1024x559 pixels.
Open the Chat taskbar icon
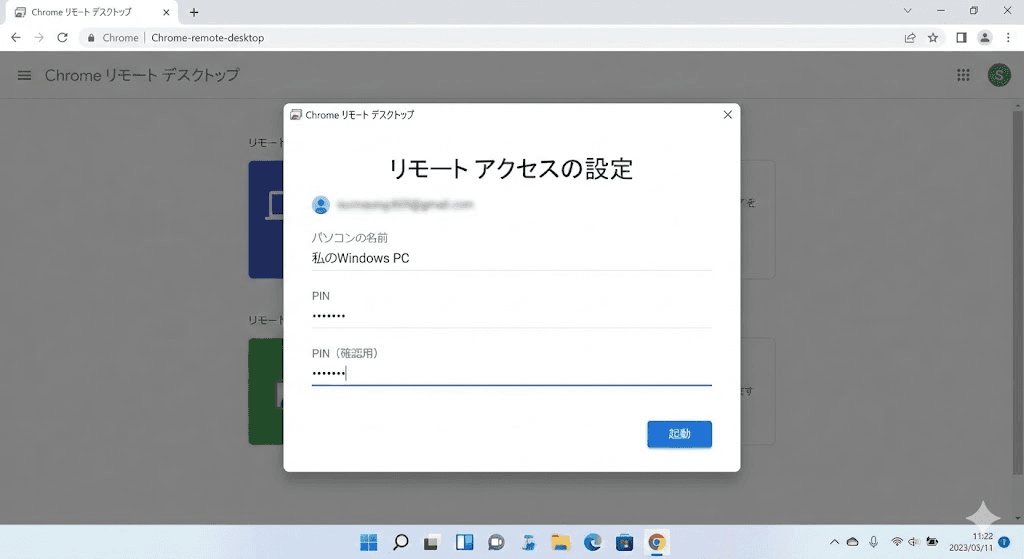click(496, 542)
